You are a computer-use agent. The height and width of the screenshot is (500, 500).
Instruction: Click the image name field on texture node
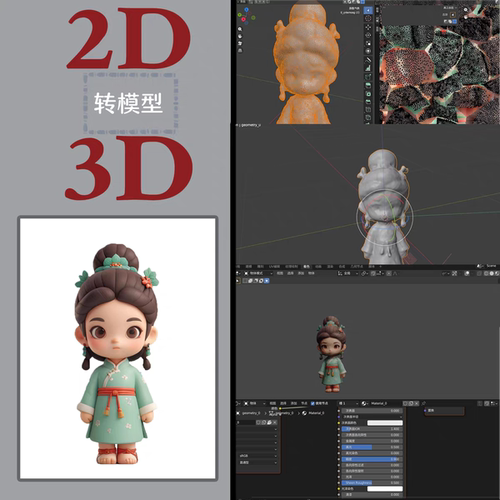click(246, 423)
